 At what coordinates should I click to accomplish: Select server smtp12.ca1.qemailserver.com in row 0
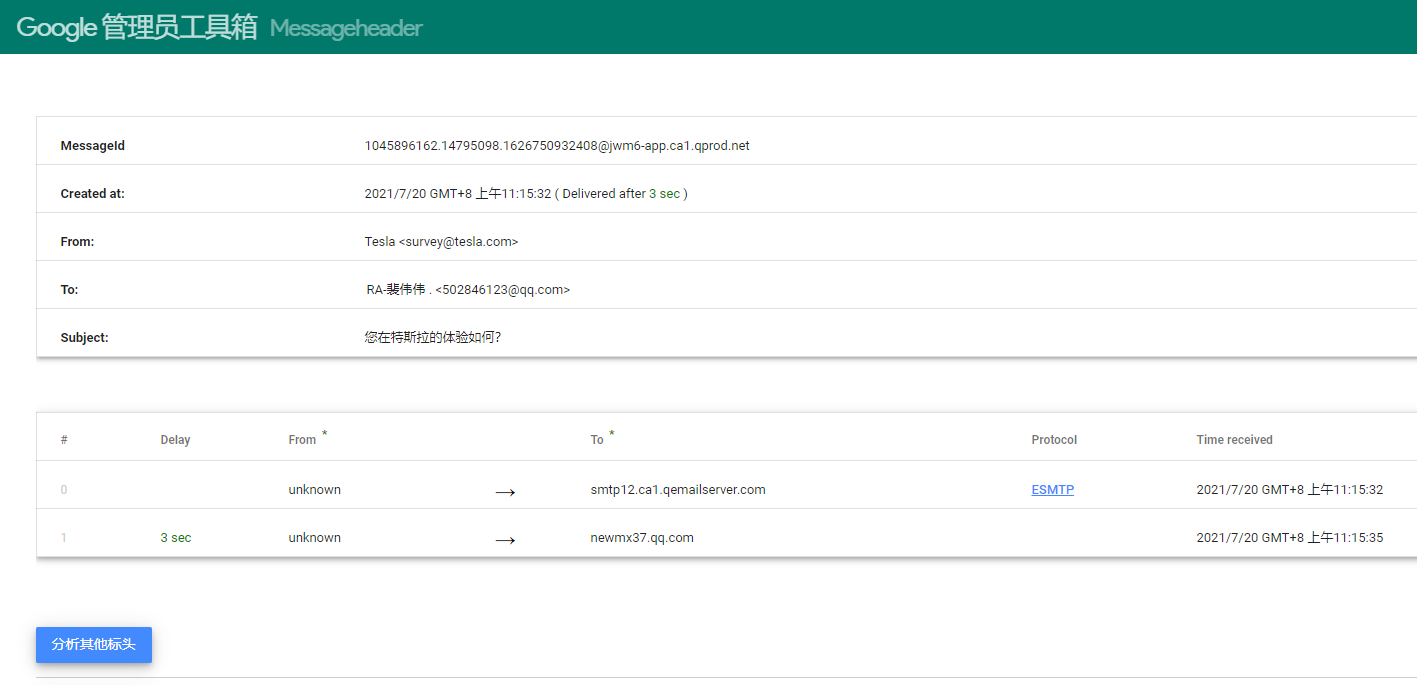678,489
